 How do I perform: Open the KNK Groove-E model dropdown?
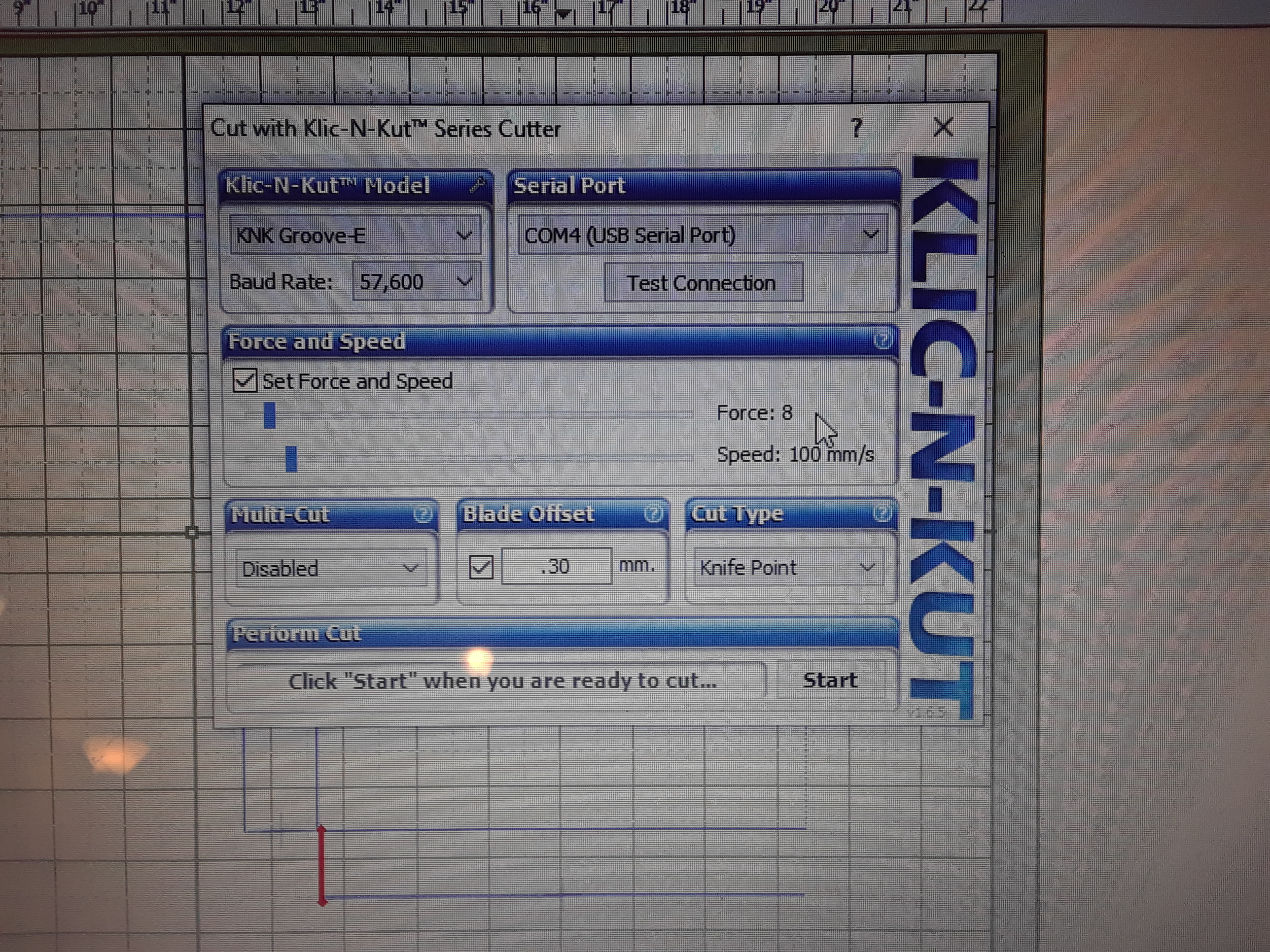pos(355,235)
